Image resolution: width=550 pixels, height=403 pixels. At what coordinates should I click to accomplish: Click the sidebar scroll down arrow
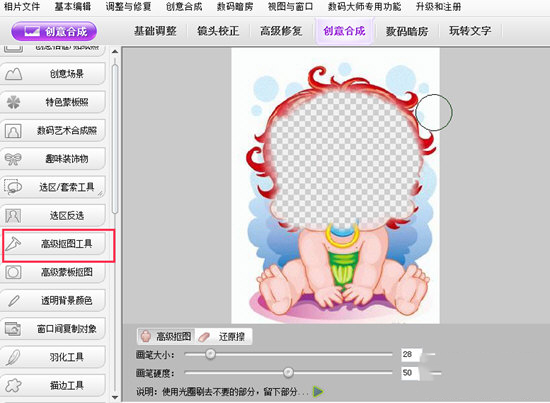click(115, 397)
